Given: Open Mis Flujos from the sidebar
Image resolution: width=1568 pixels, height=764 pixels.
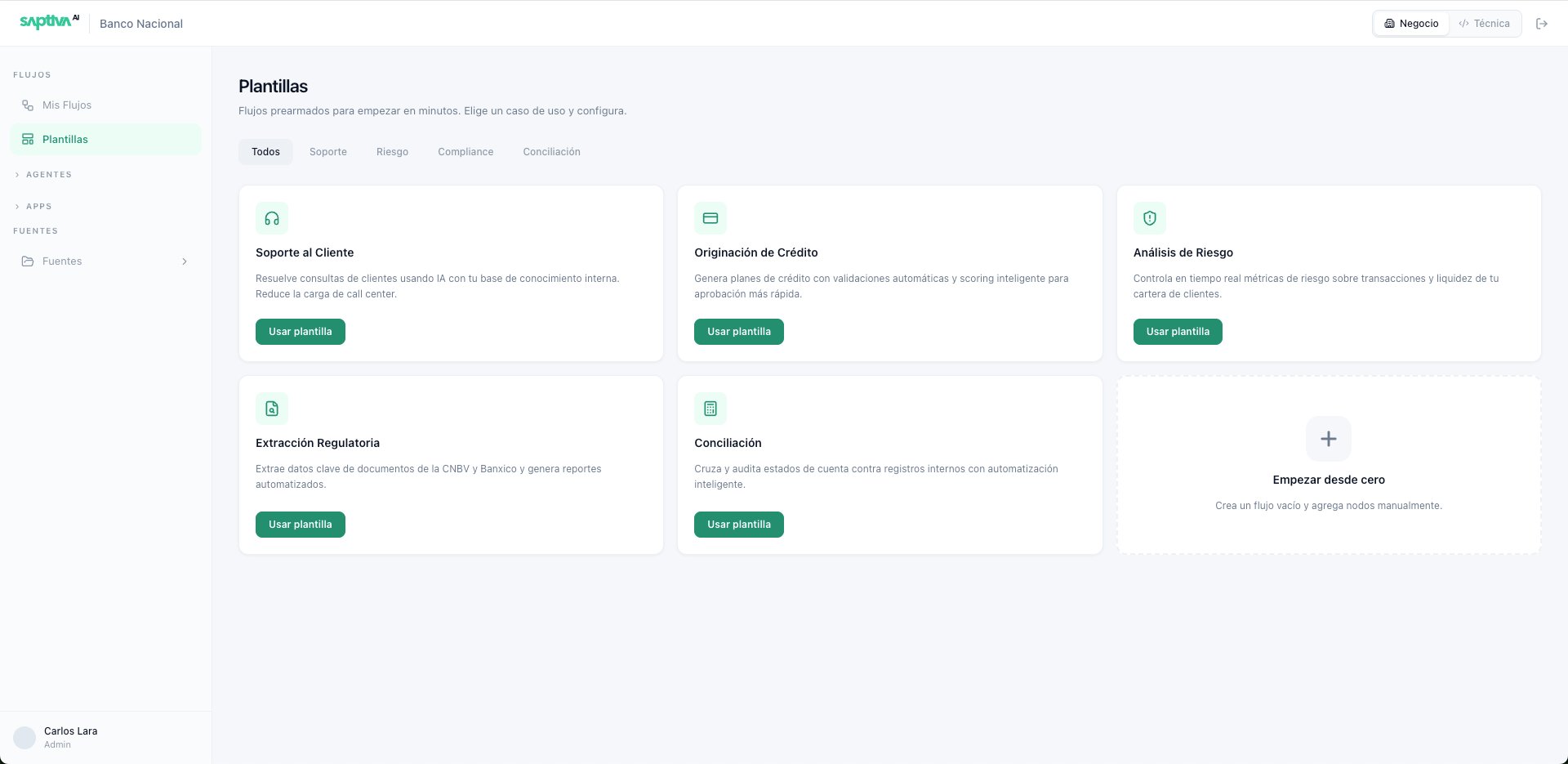Looking at the screenshot, I should click(x=67, y=105).
